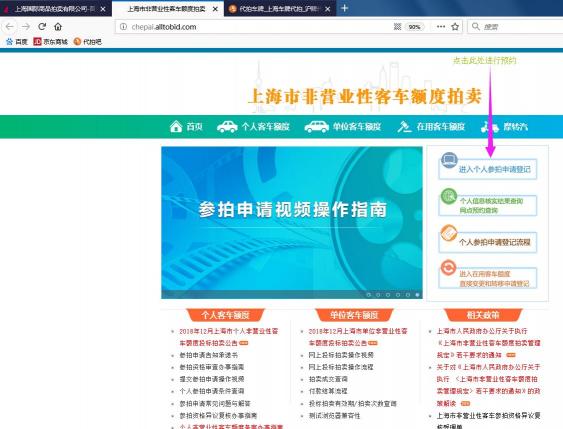Open the orange 个人客车额度 section header
The height and width of the screenshot is (429, 563).
(x=225, y=315)
